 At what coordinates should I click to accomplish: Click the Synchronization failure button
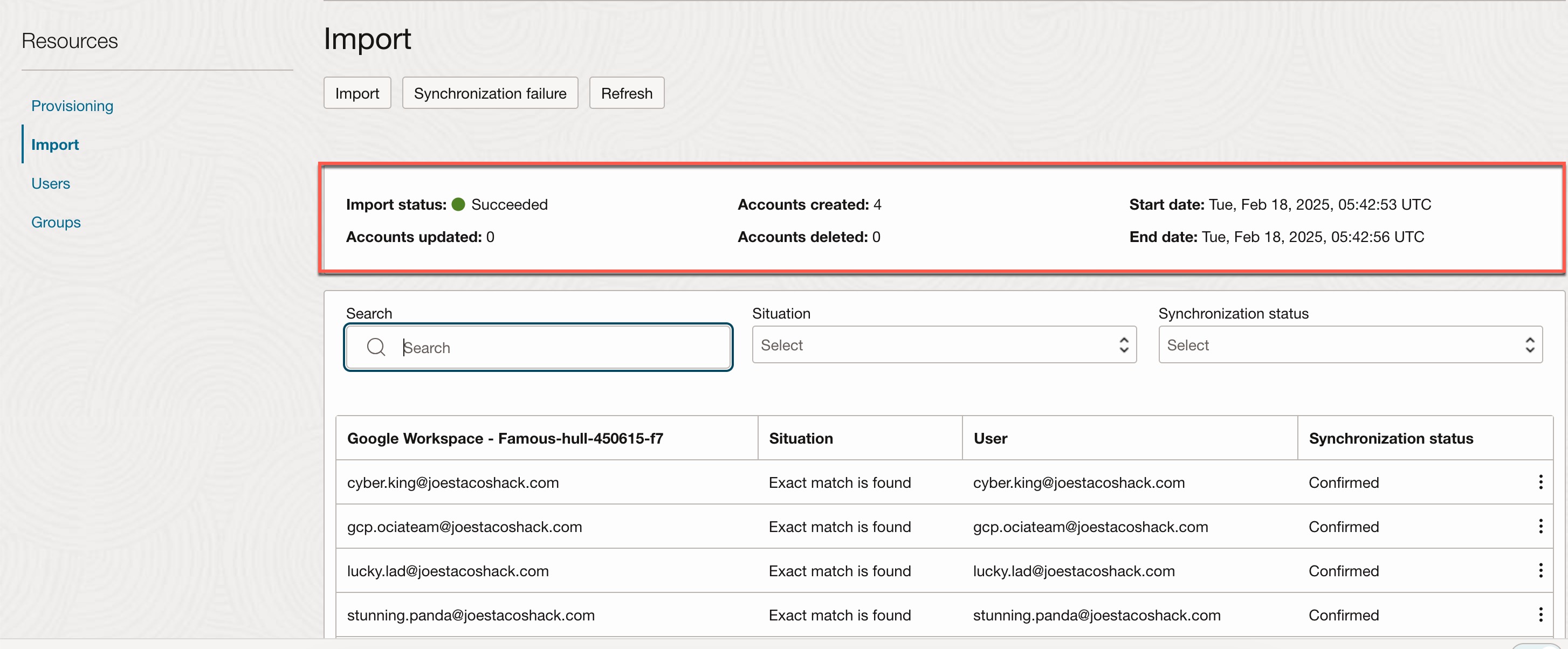tap(490, 93)
